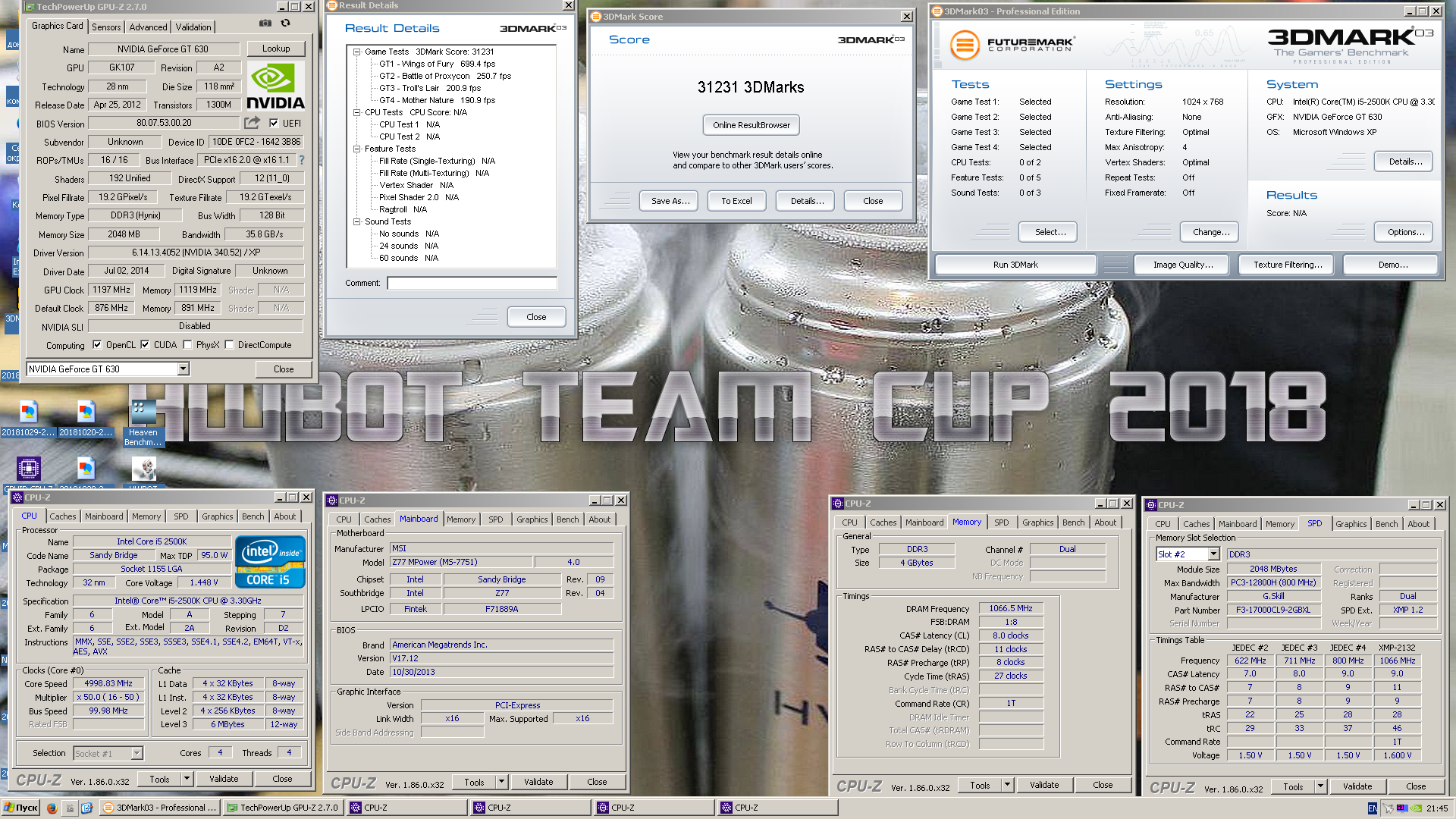1456x819 pixels.
Task: Click the Options button under Results
Action: click(x=1405, y=232)
